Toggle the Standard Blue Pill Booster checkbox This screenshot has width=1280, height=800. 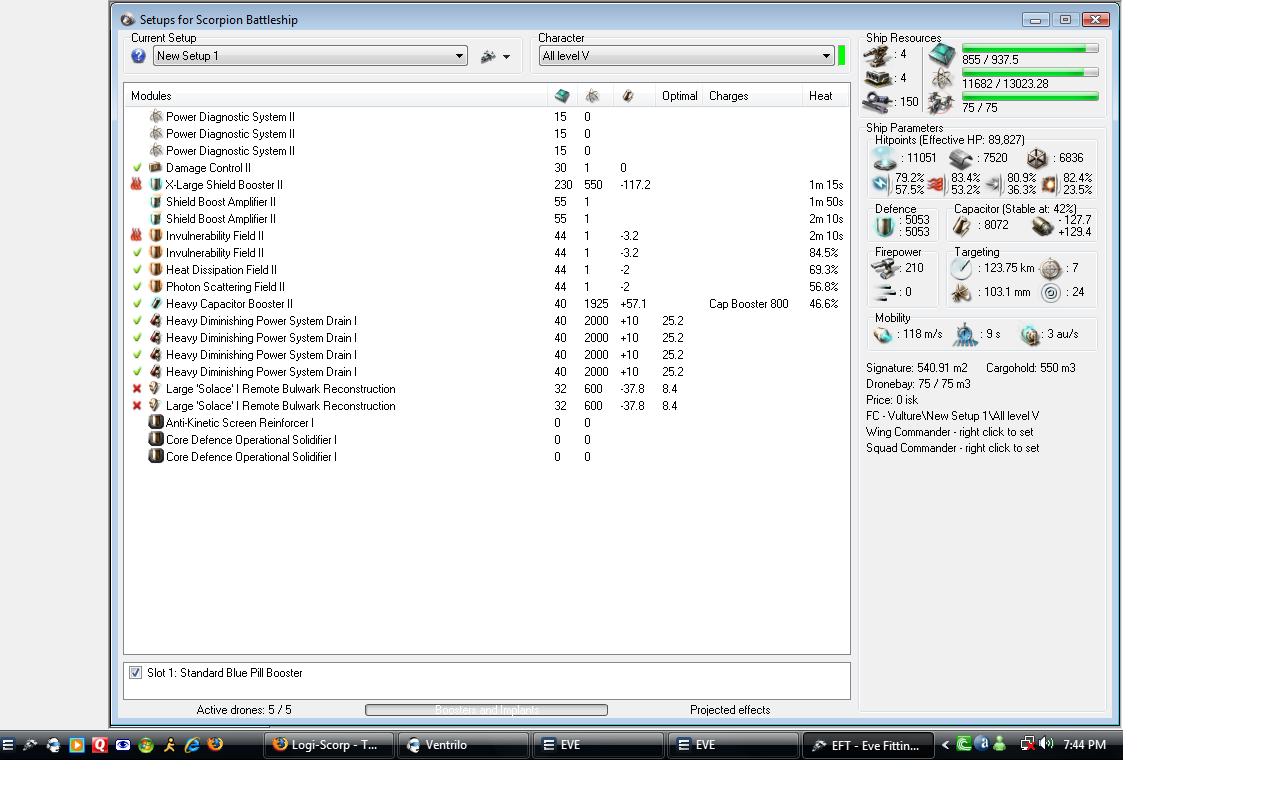pos(135,673)
